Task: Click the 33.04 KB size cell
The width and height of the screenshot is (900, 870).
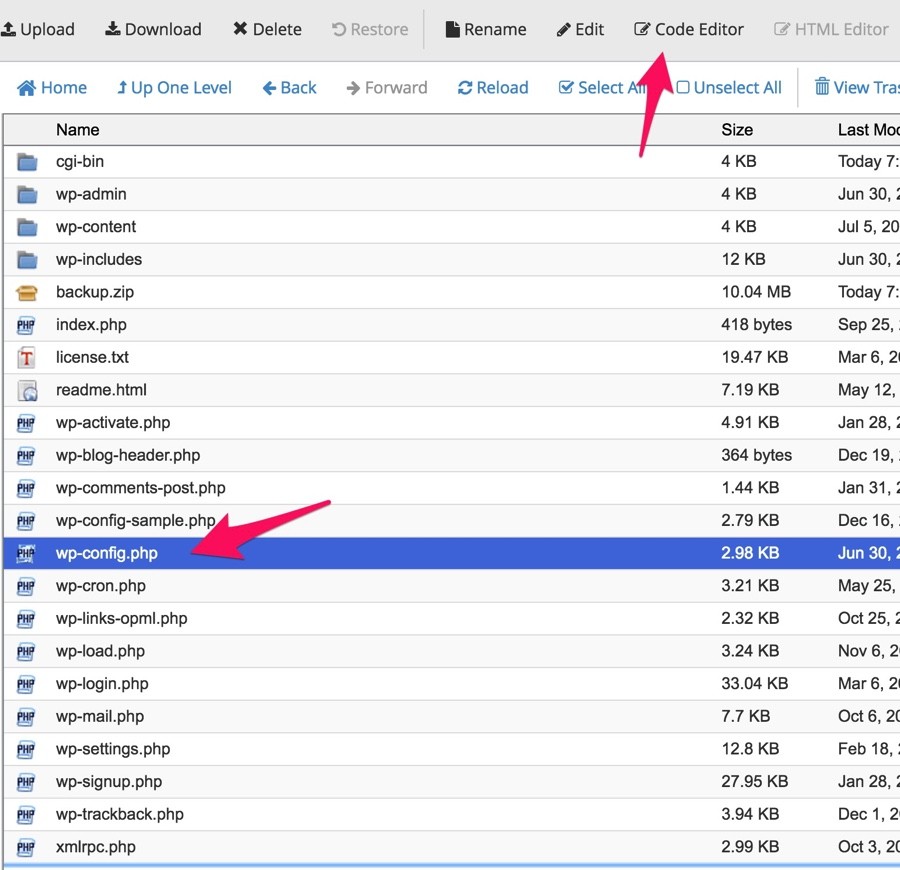Action: coord(755,684)
